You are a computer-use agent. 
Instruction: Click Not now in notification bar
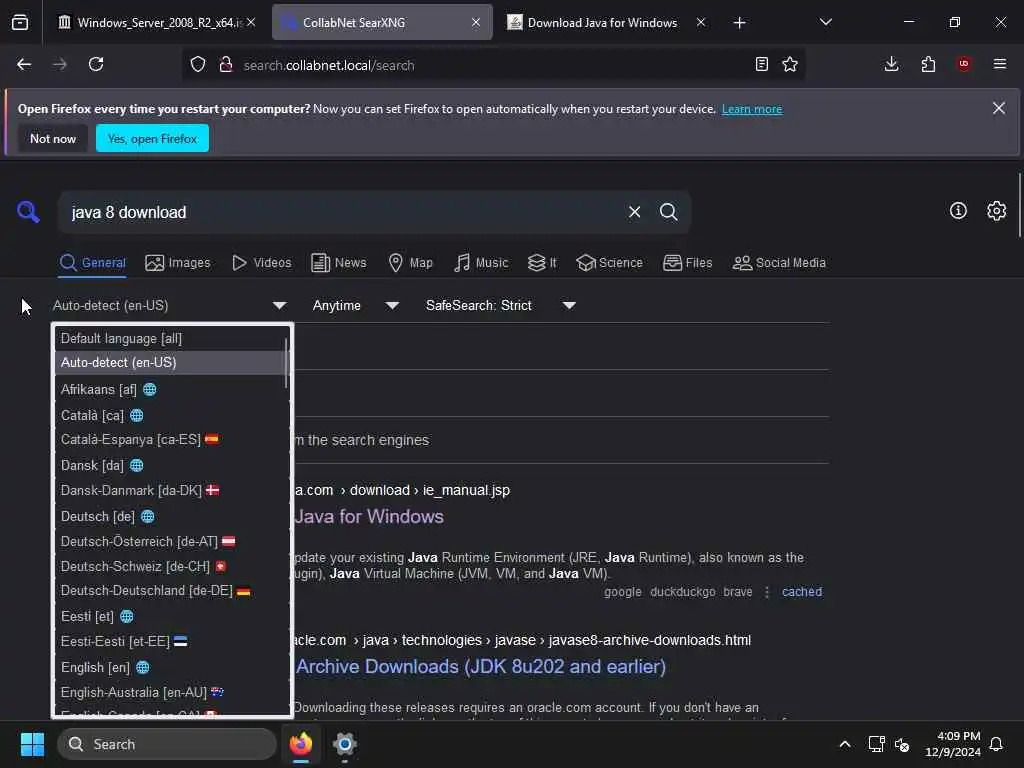click(53, 138)
